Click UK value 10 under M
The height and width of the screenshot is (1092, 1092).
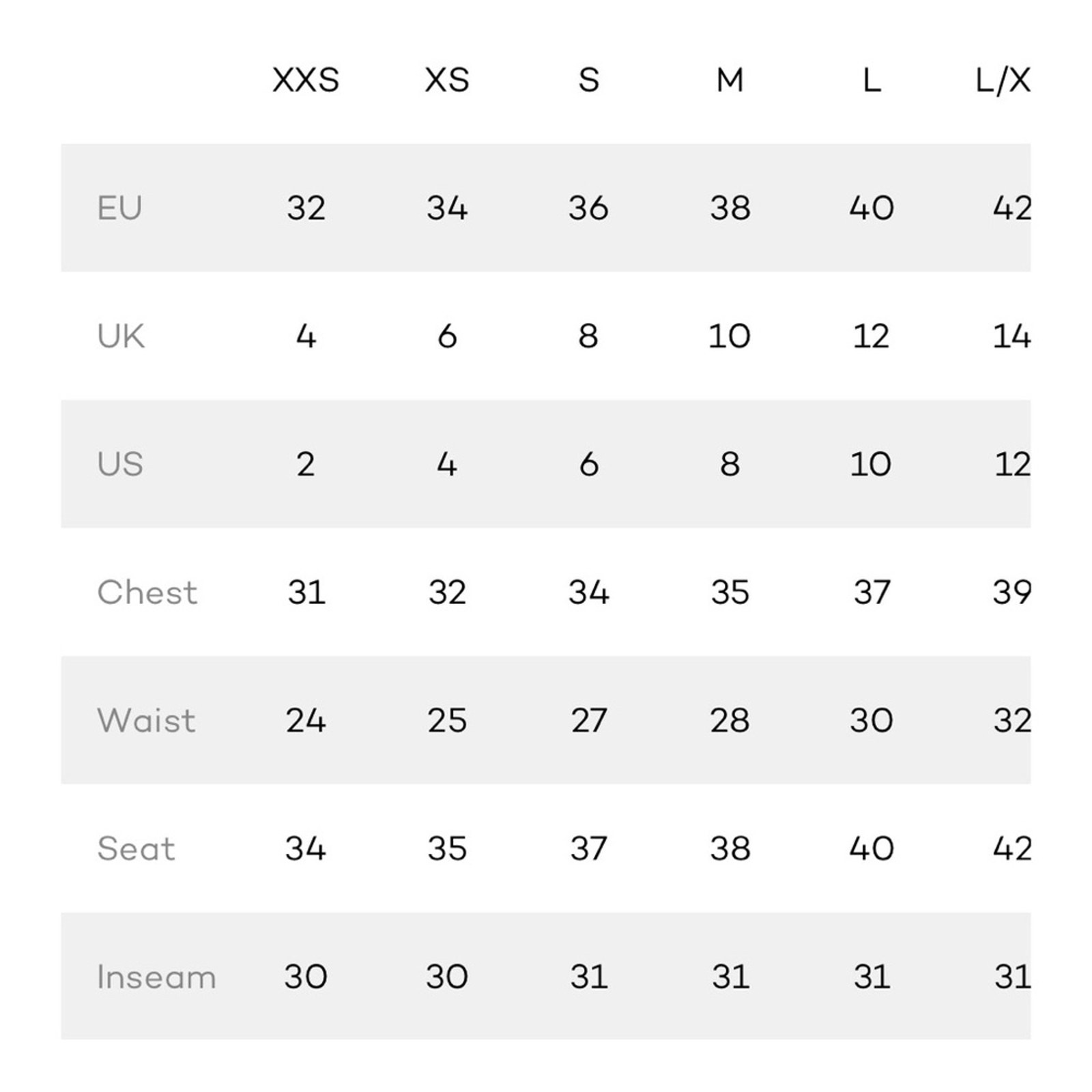pos(730,336)
